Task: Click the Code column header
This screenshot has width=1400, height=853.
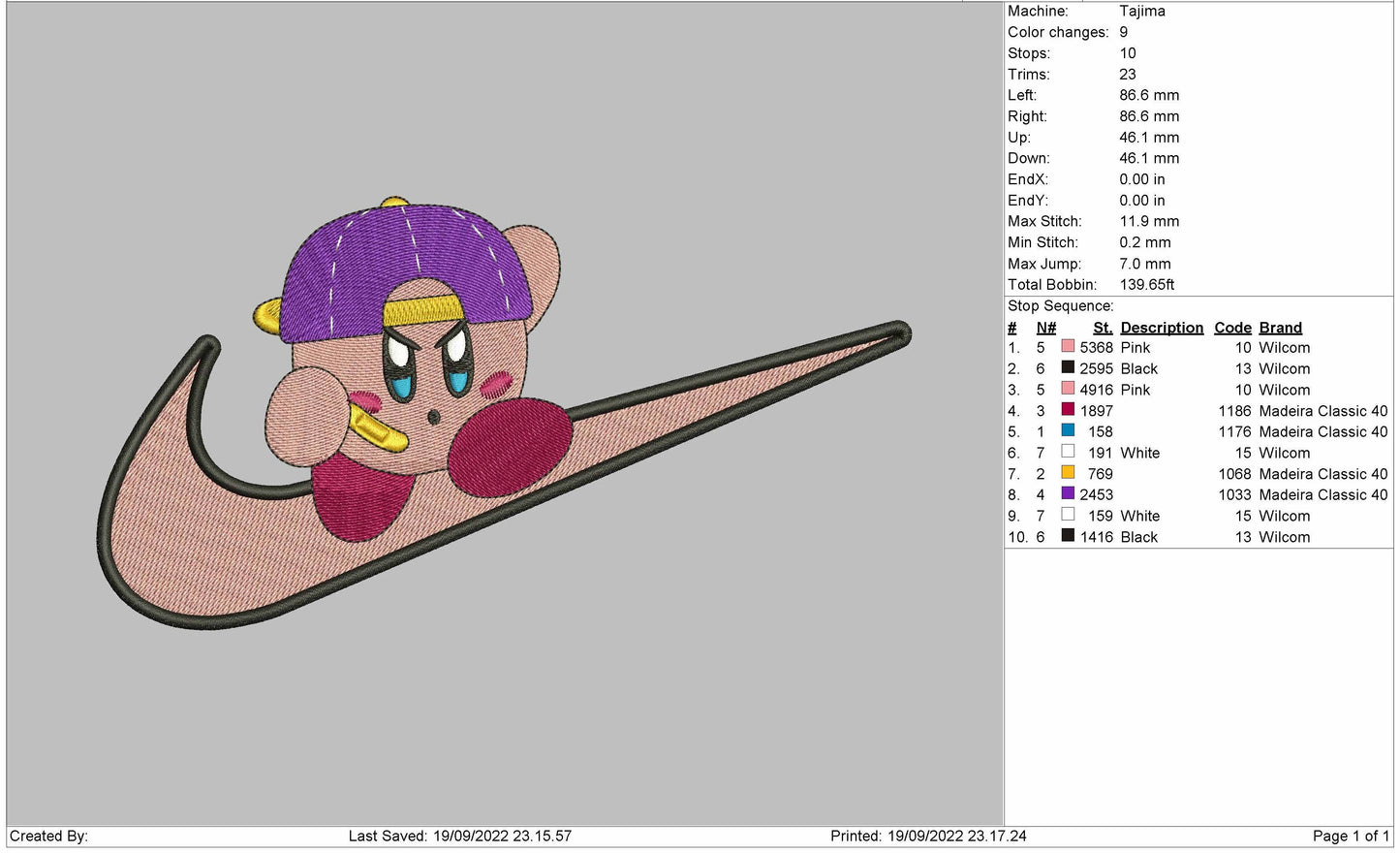Action: pyautogui.click(x=1232, y=328)
